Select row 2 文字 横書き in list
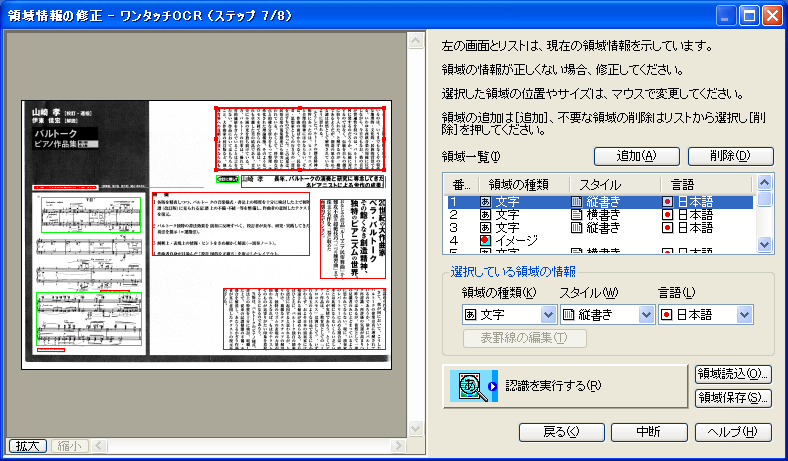 click(600, 215)
